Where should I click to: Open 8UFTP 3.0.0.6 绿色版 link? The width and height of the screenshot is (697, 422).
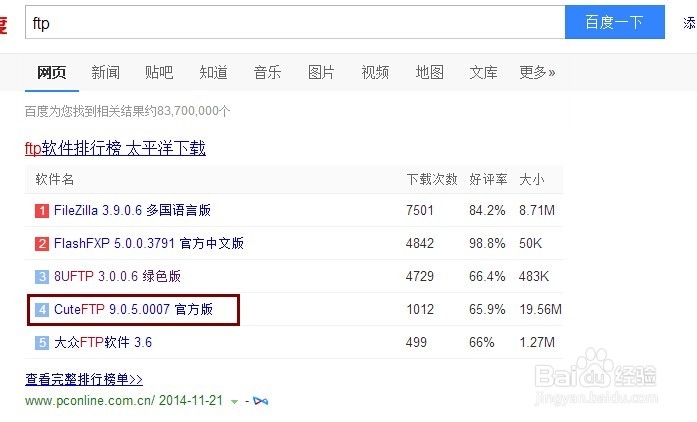[x=117, y=276]
